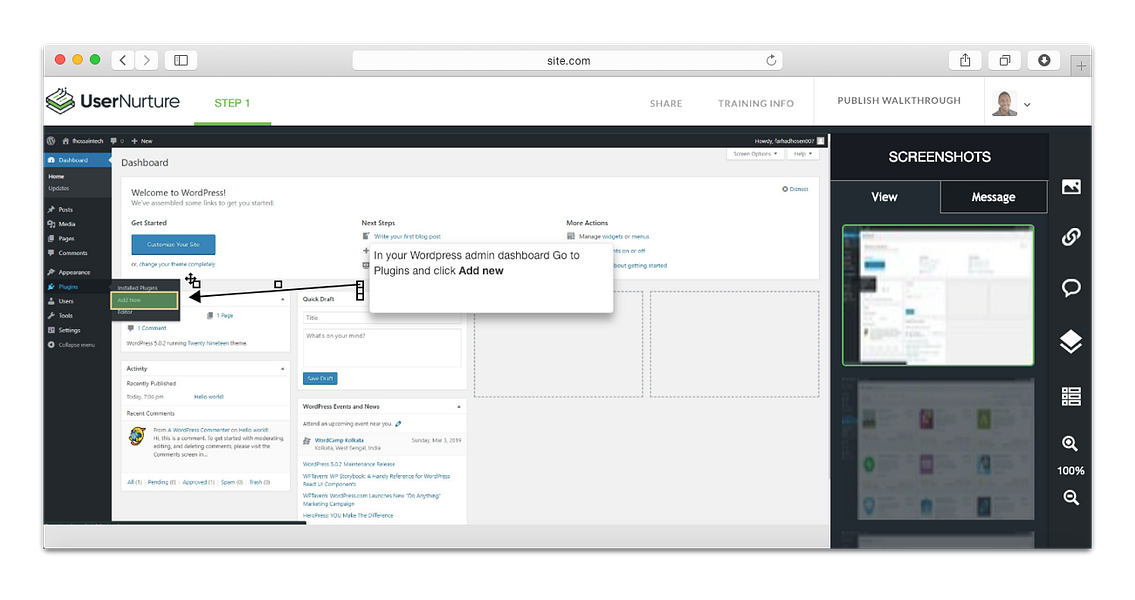
Task: Open the user avatar profile
Action: click(1004, 103)
